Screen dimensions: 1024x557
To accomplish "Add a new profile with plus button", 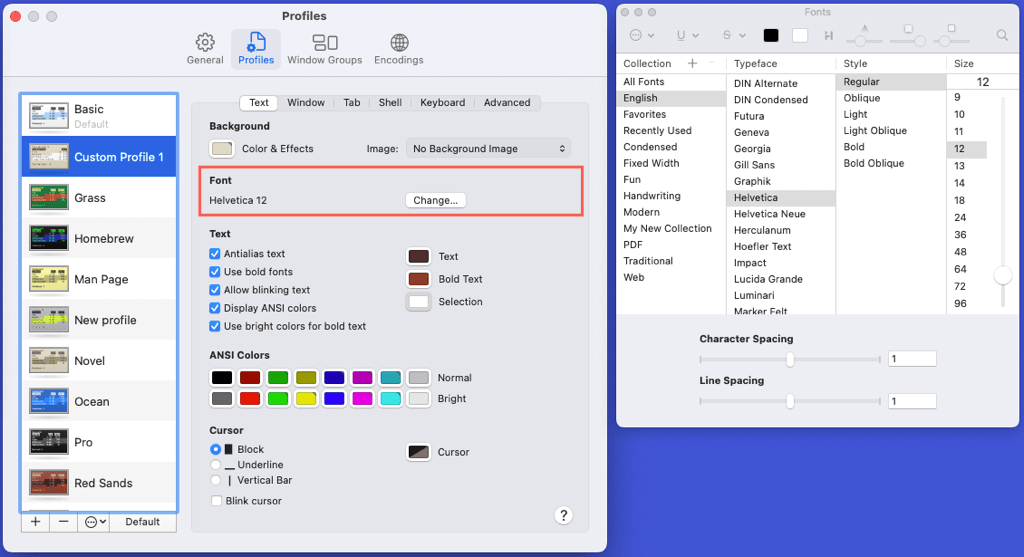I will pos(35,522).
